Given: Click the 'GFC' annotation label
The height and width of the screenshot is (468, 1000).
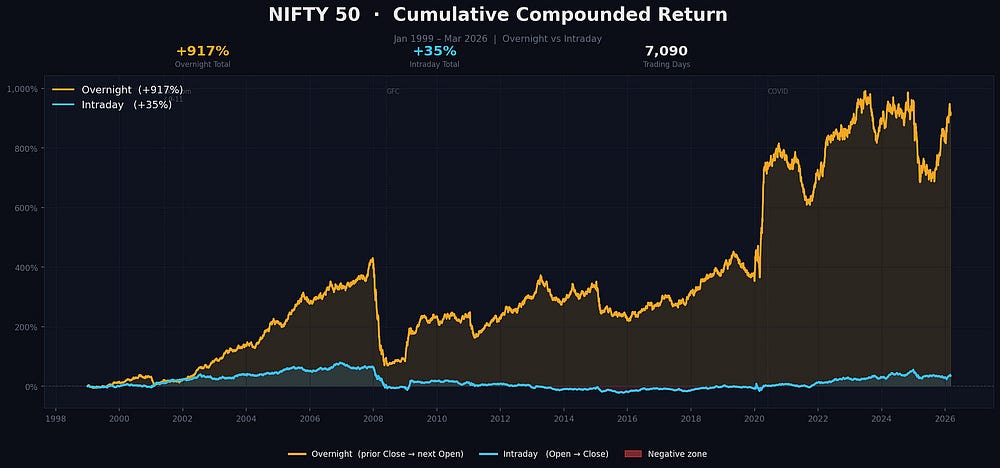Looking at the screenshot, I should (x=392, y=91).
